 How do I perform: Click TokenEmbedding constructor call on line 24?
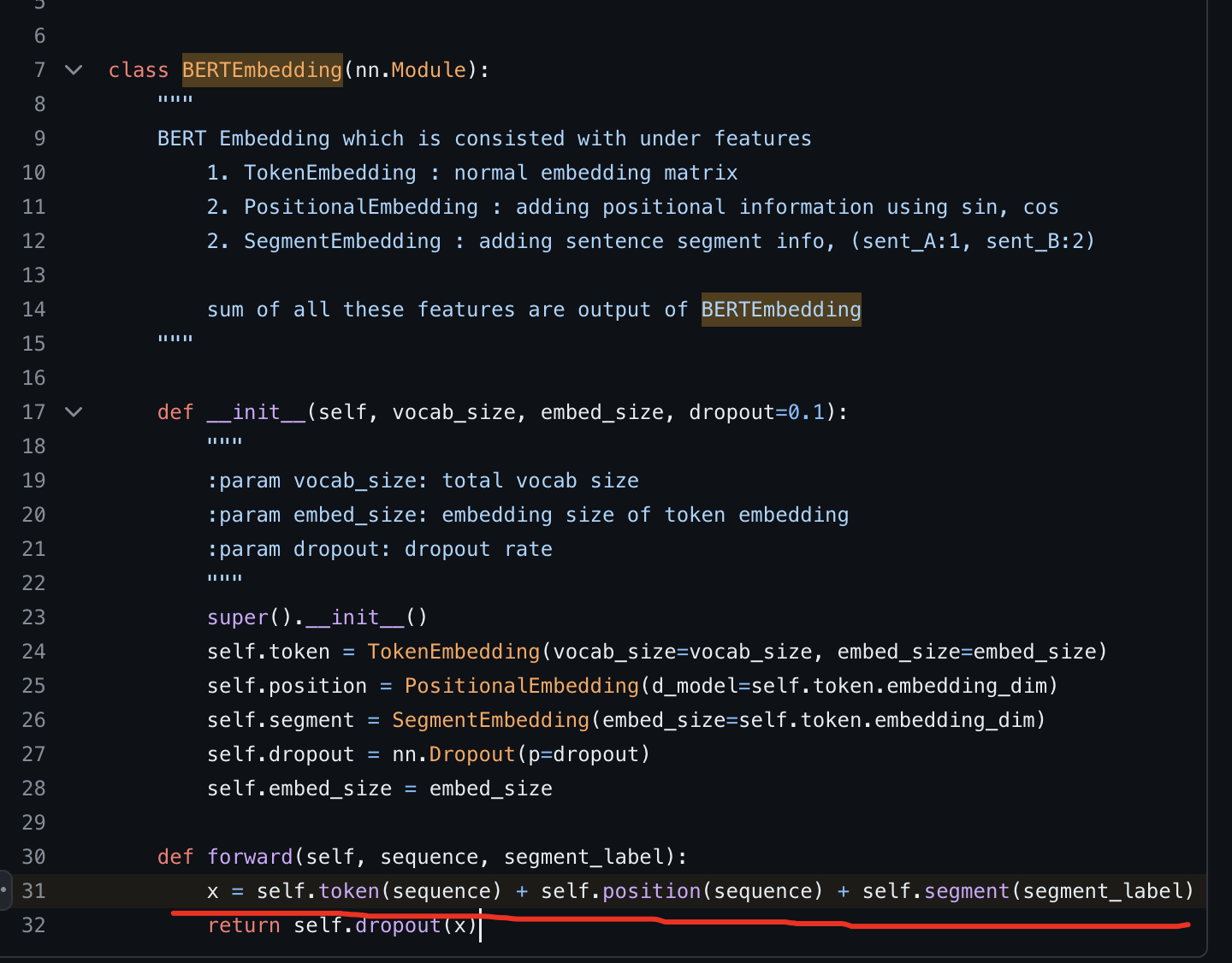coord(453,652)
